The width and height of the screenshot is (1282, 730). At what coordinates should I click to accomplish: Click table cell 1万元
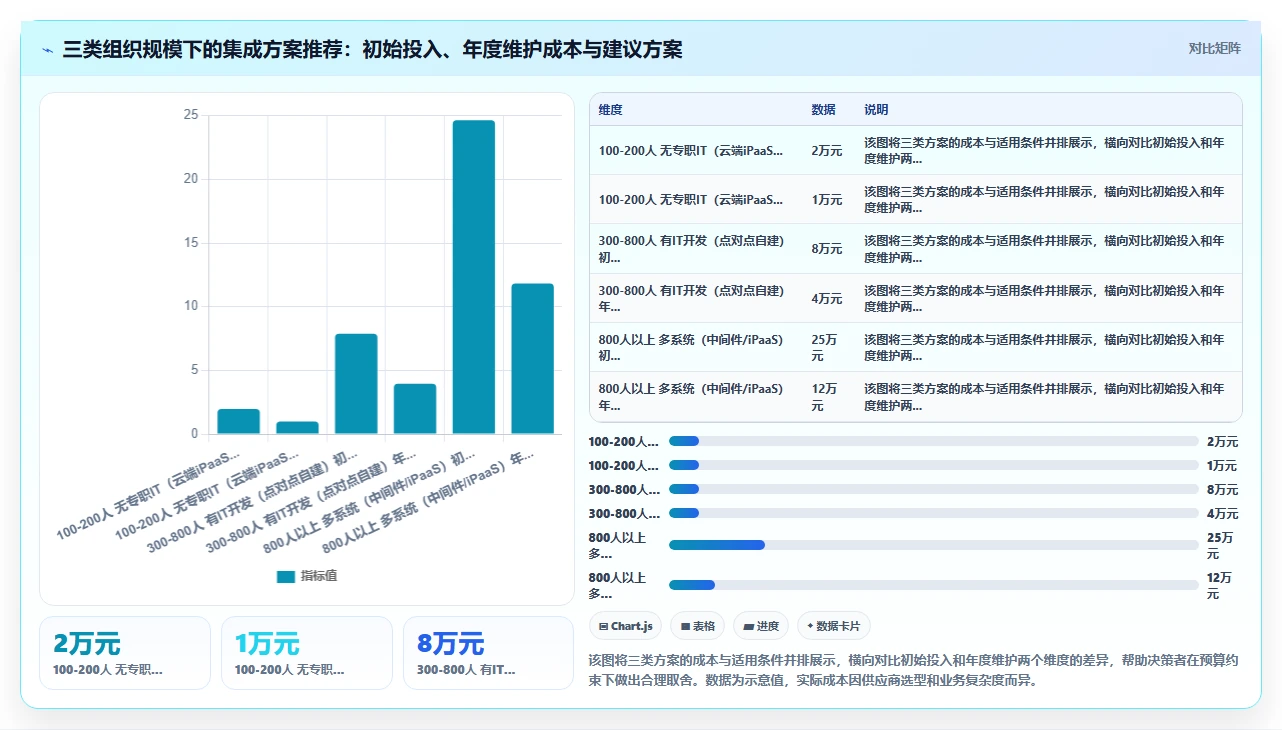point(827,200)
